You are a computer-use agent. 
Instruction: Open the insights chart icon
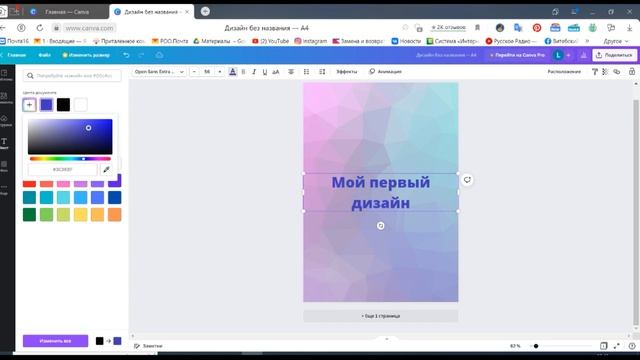click(584, 55)
